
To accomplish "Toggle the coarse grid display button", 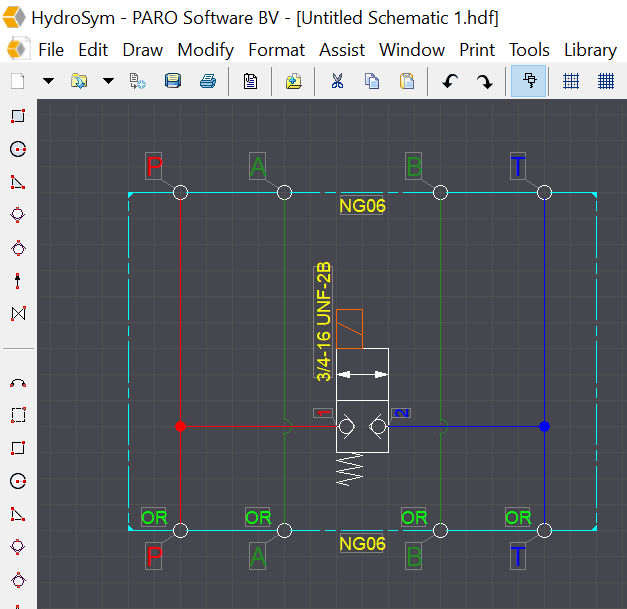I will point(571,81).
